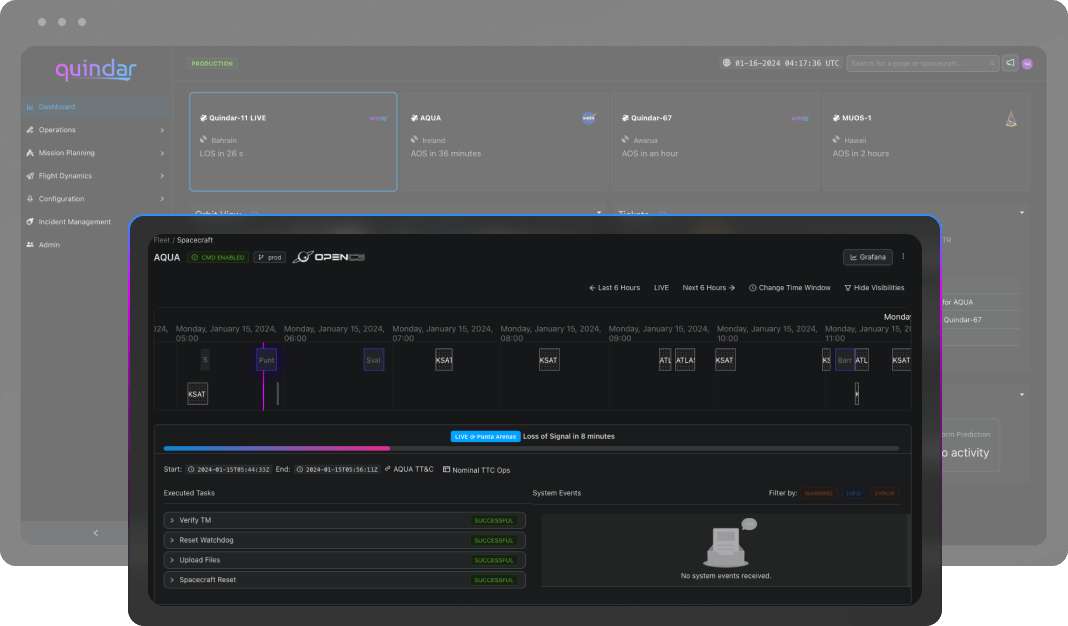Open Mission Planning sidebar item

coord(95,153)
